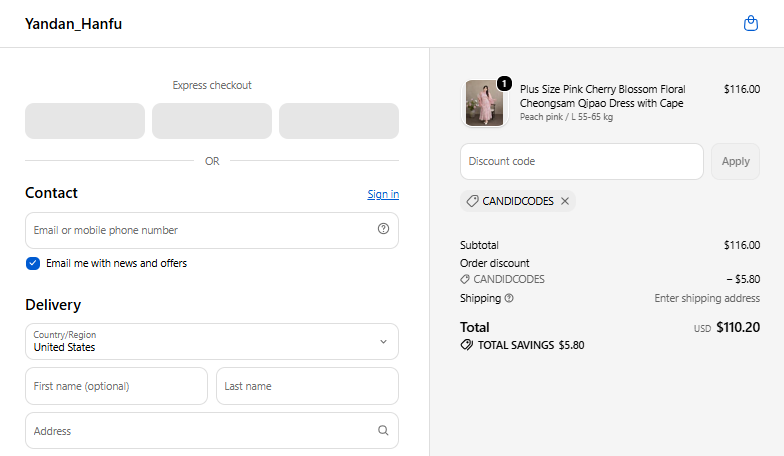Choose the middle express checkout button
The image size is (784, 456).
coord(212,121)
